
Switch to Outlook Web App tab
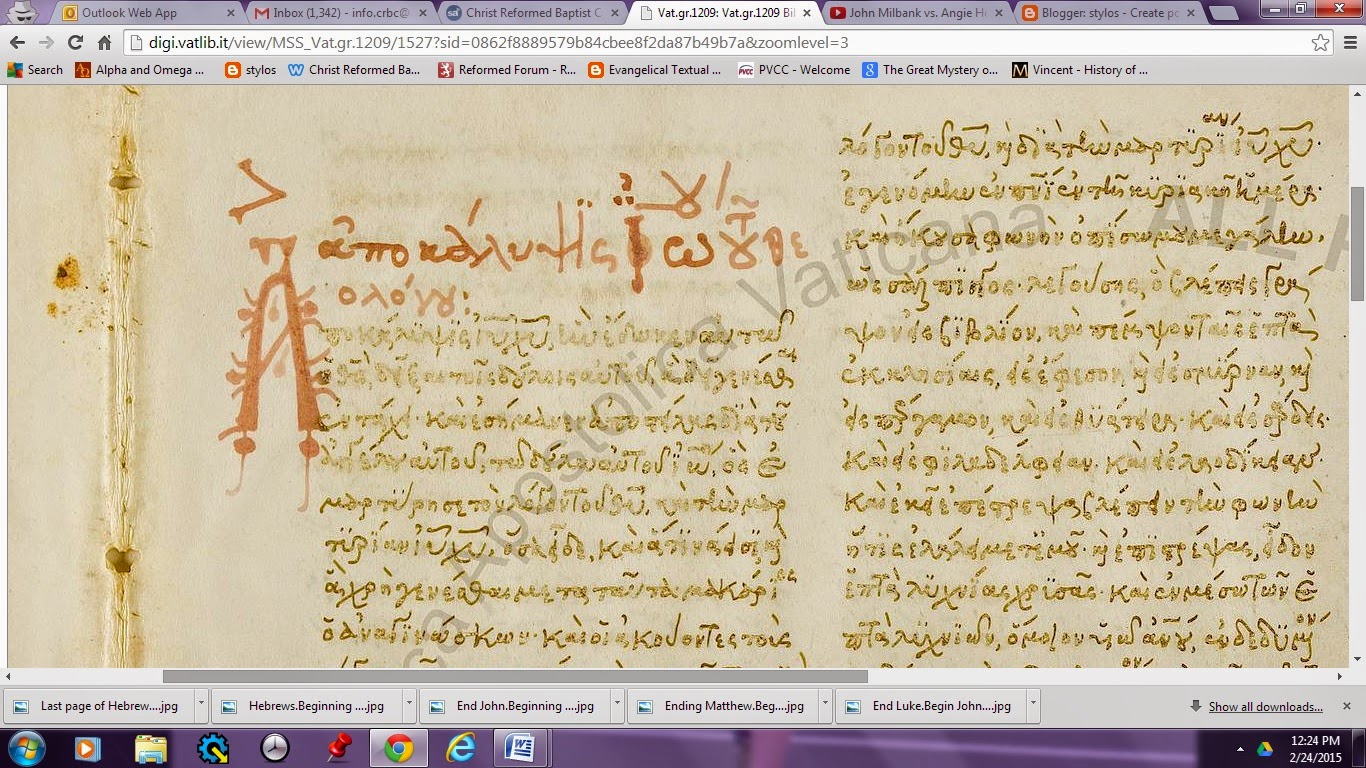(146, 13)
